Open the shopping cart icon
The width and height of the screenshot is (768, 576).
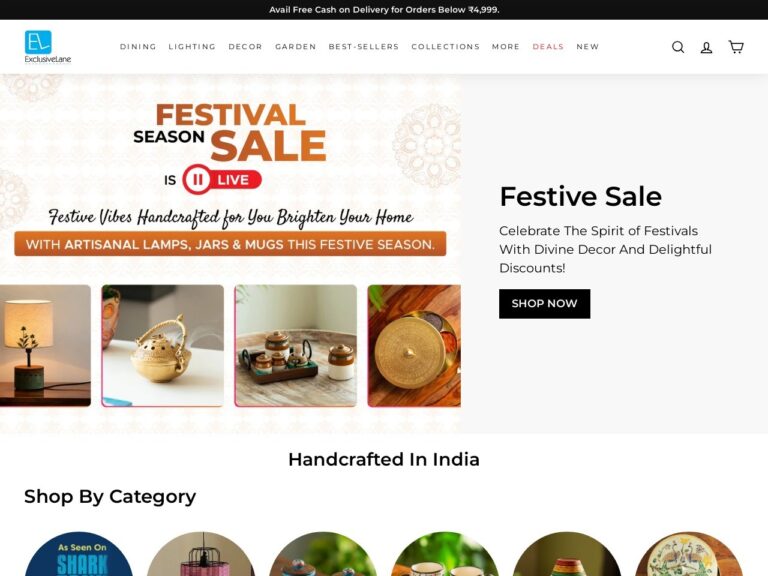coord(736,47)
